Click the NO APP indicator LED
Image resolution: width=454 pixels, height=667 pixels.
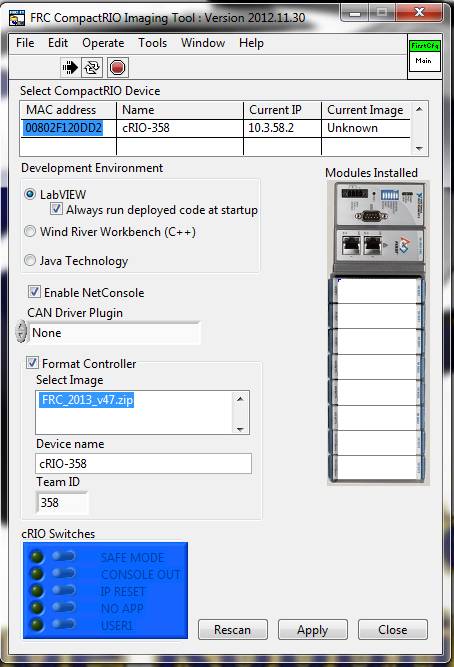pos(36,607)
